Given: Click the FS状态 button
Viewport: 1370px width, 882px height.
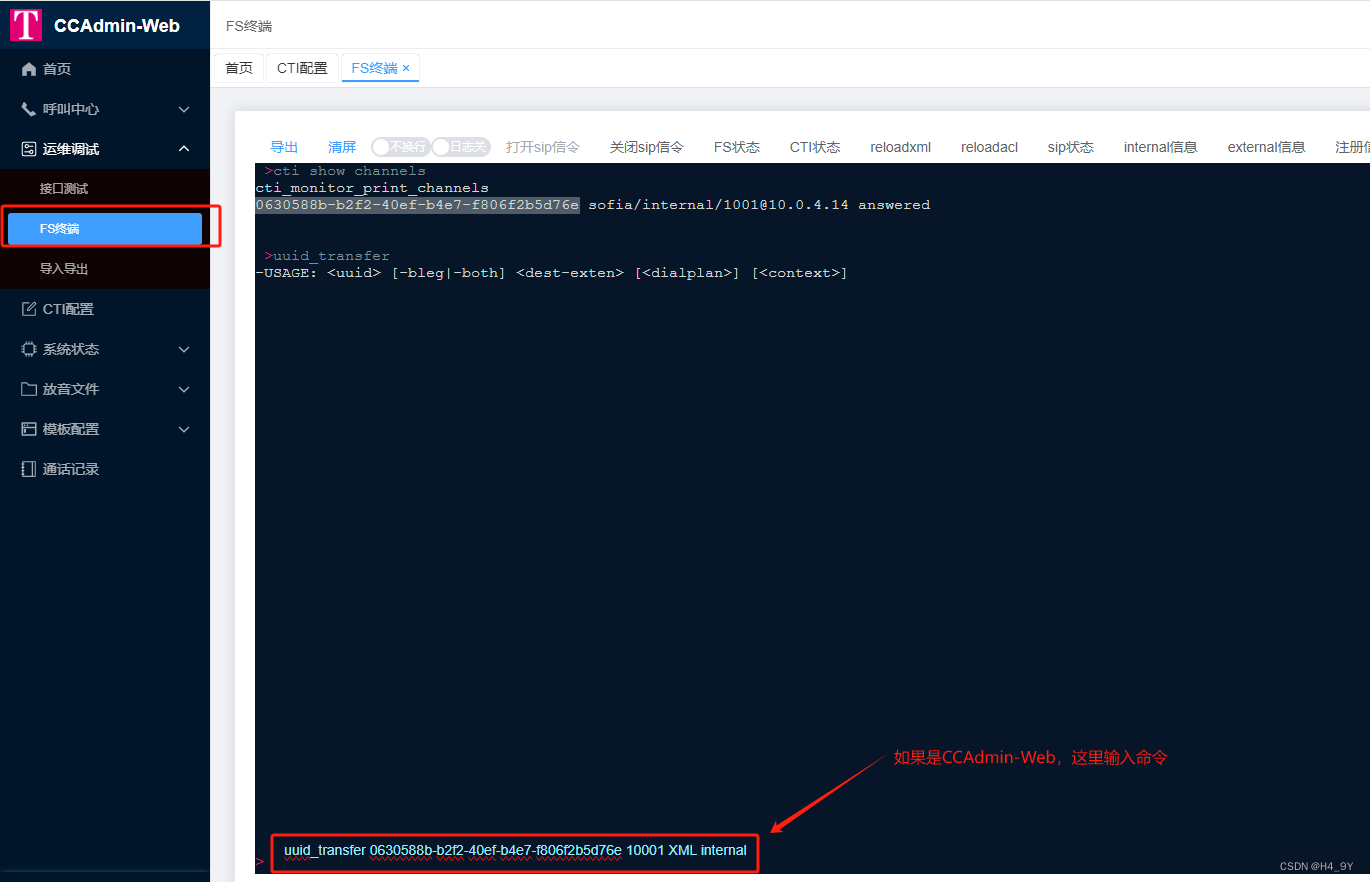Looking at the screenshot, I should coord(737,147).
